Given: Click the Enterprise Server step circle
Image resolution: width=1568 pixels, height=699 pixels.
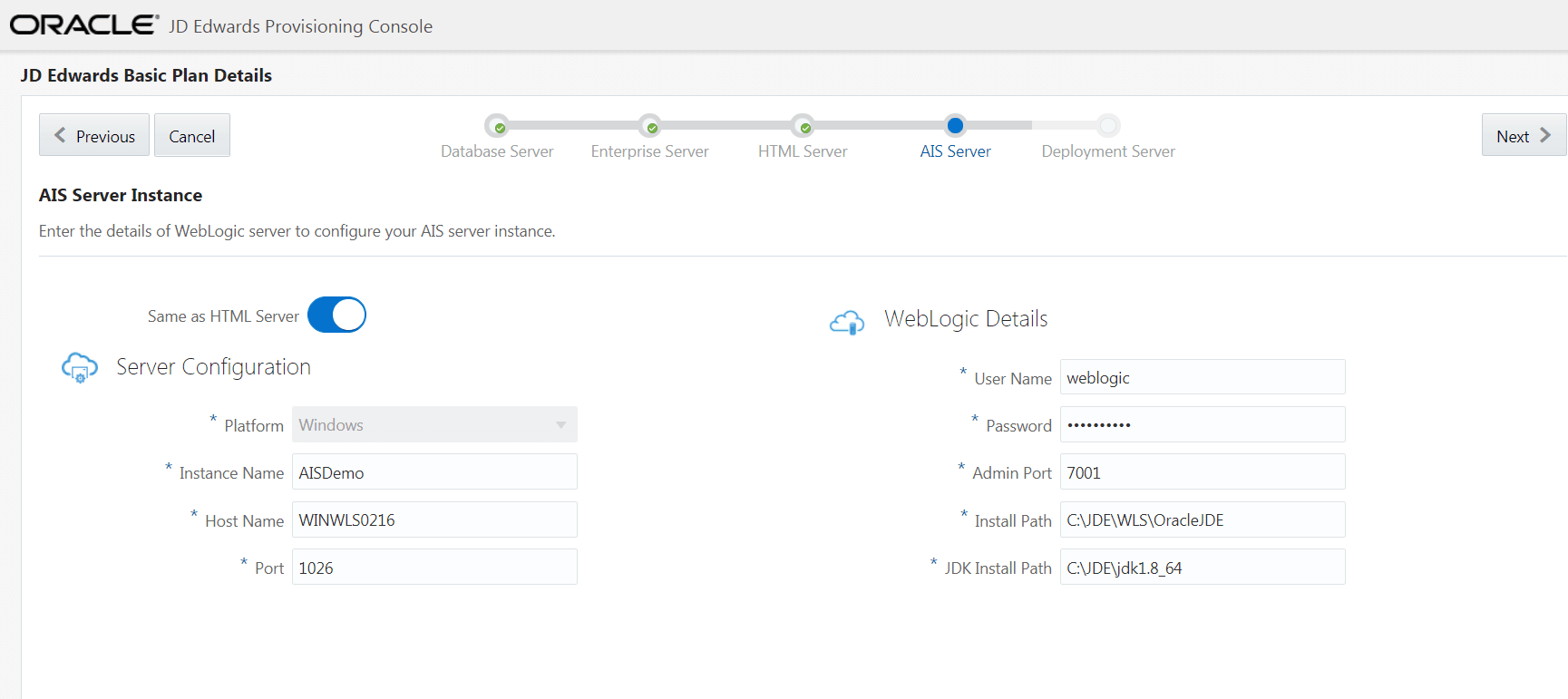Looking at the screenshot, I should (649, 125).
